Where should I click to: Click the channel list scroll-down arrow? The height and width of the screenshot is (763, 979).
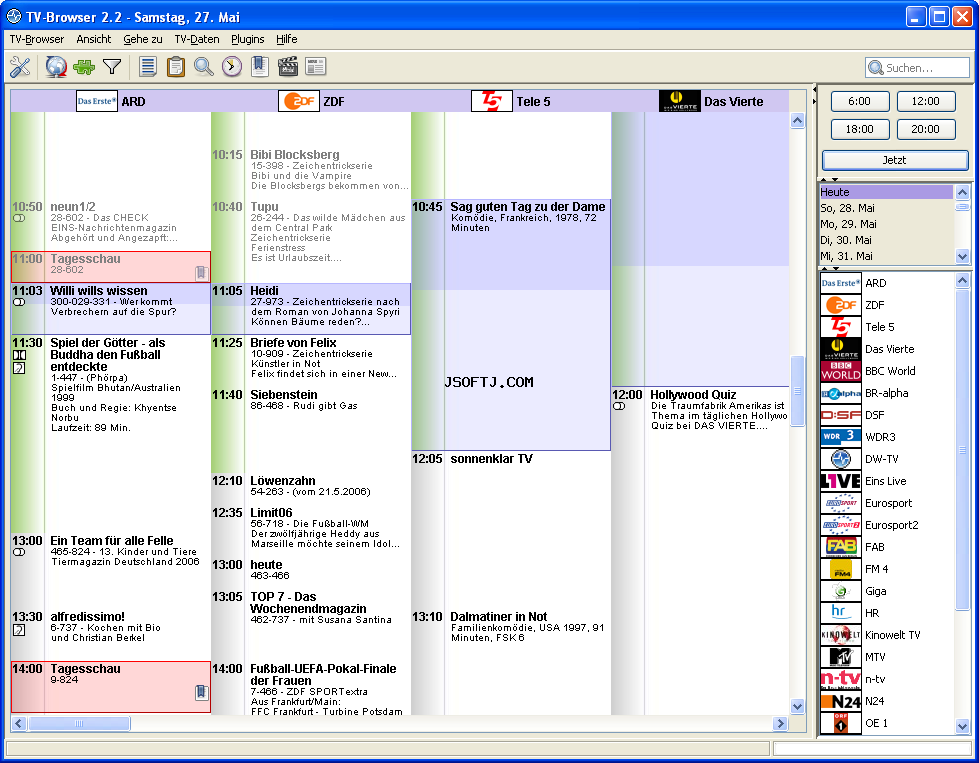point(962,726)
